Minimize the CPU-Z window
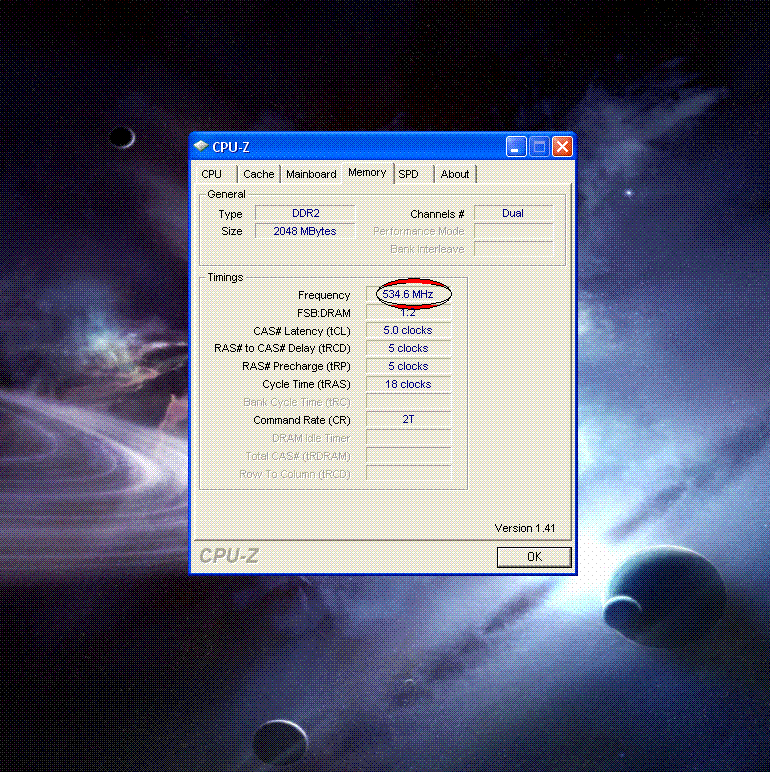This screenshot has width=770, height=776. pyautogui.click(x=516, y=147)
